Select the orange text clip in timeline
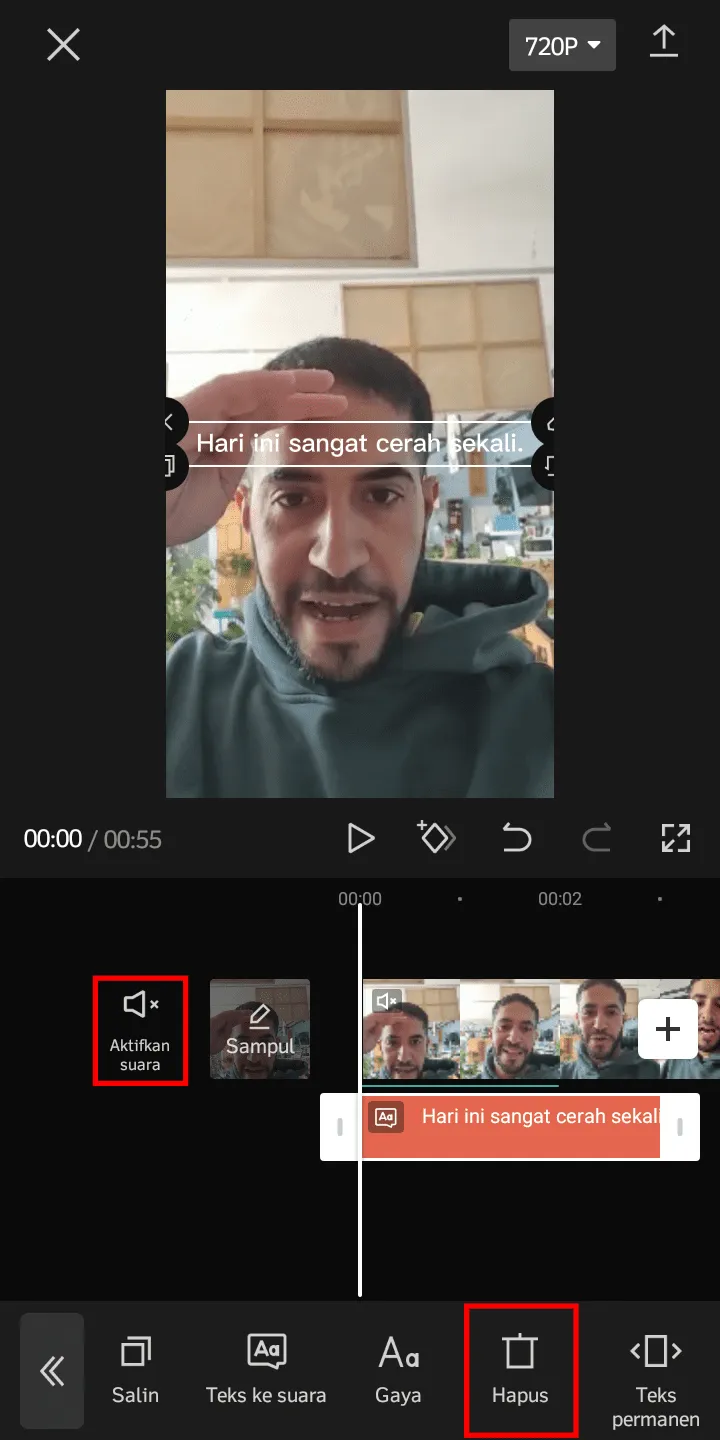 [510, 1127]
